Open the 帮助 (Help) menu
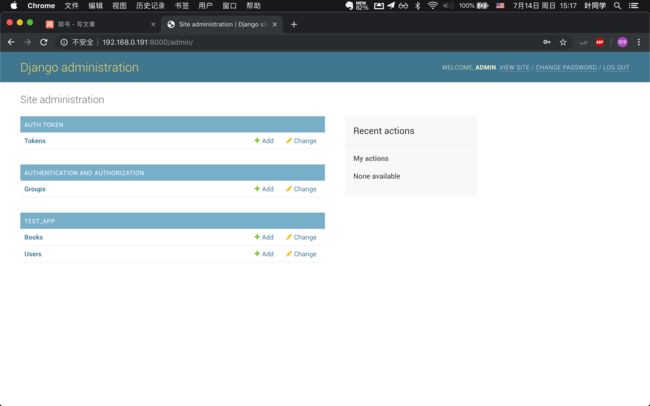This screenshot has height=406, width=650. [x=253, y=6]
